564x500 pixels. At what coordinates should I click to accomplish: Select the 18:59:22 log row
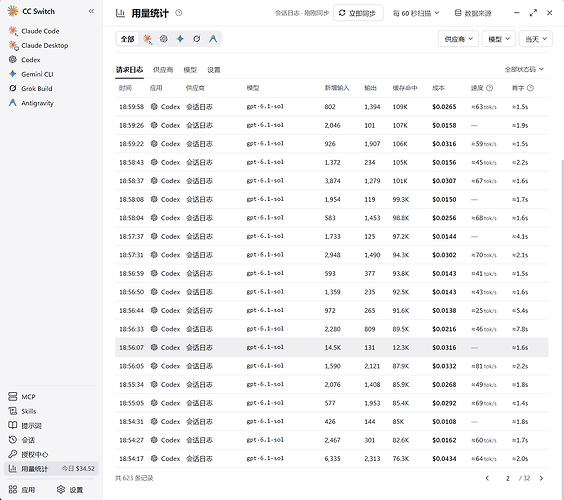click(x=332, y=144)
